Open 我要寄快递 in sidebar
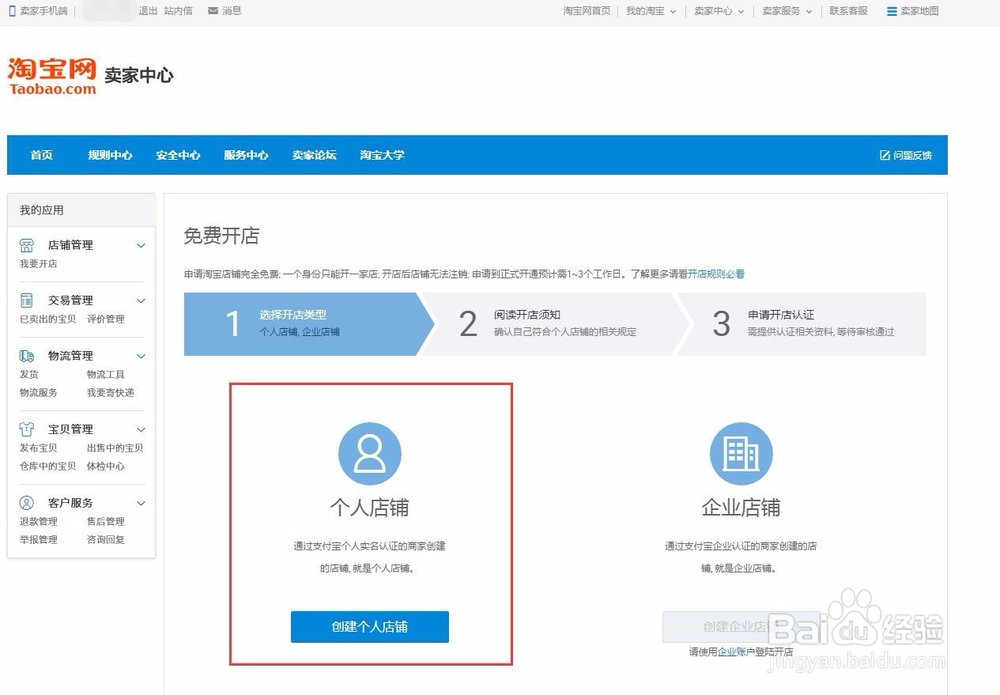Image resolution: width=1000 pixels, height=695 pixels. [110, 392]
